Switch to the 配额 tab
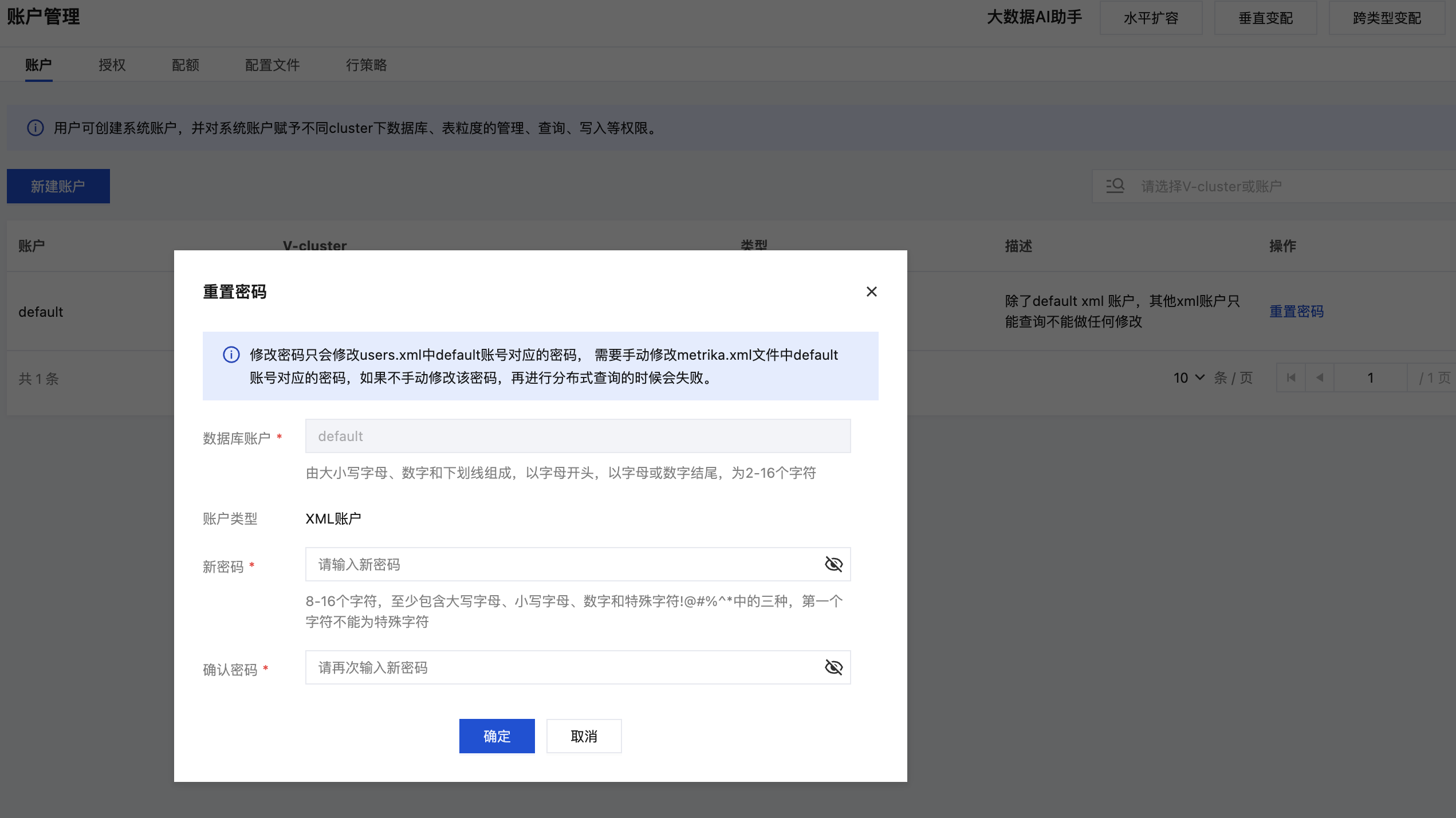Image resolution: width=1456 pixels, height=818 pixels. [185, 65]
